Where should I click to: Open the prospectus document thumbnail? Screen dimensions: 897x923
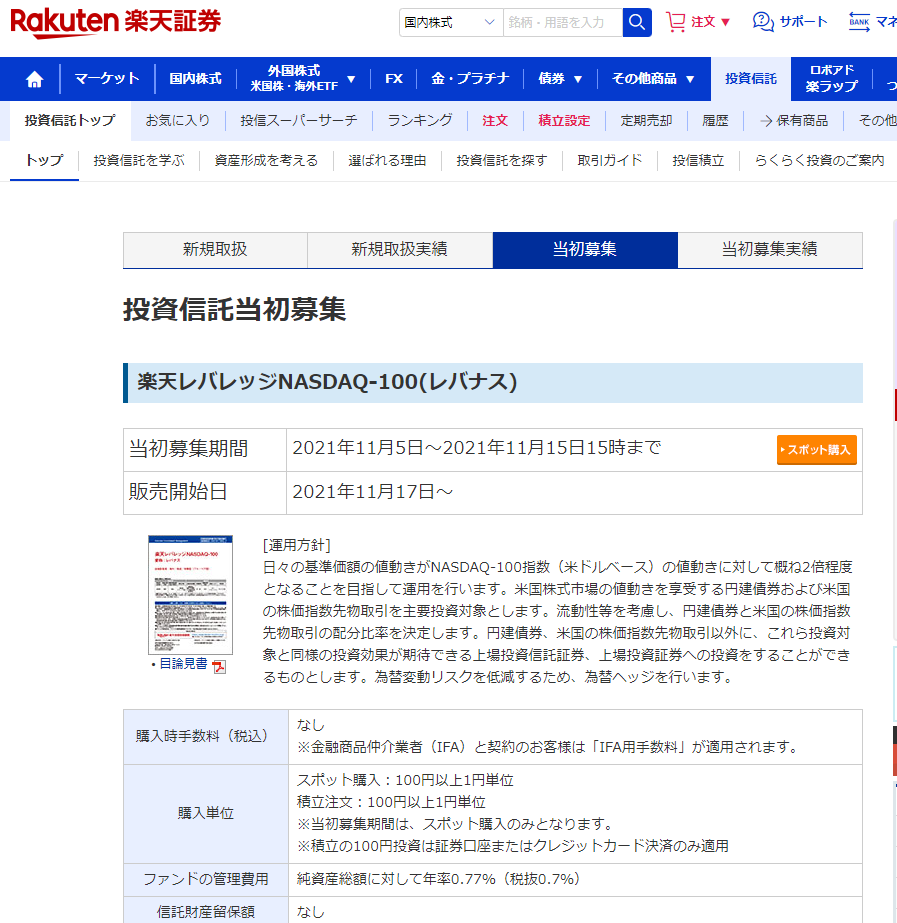pos(190,595)
